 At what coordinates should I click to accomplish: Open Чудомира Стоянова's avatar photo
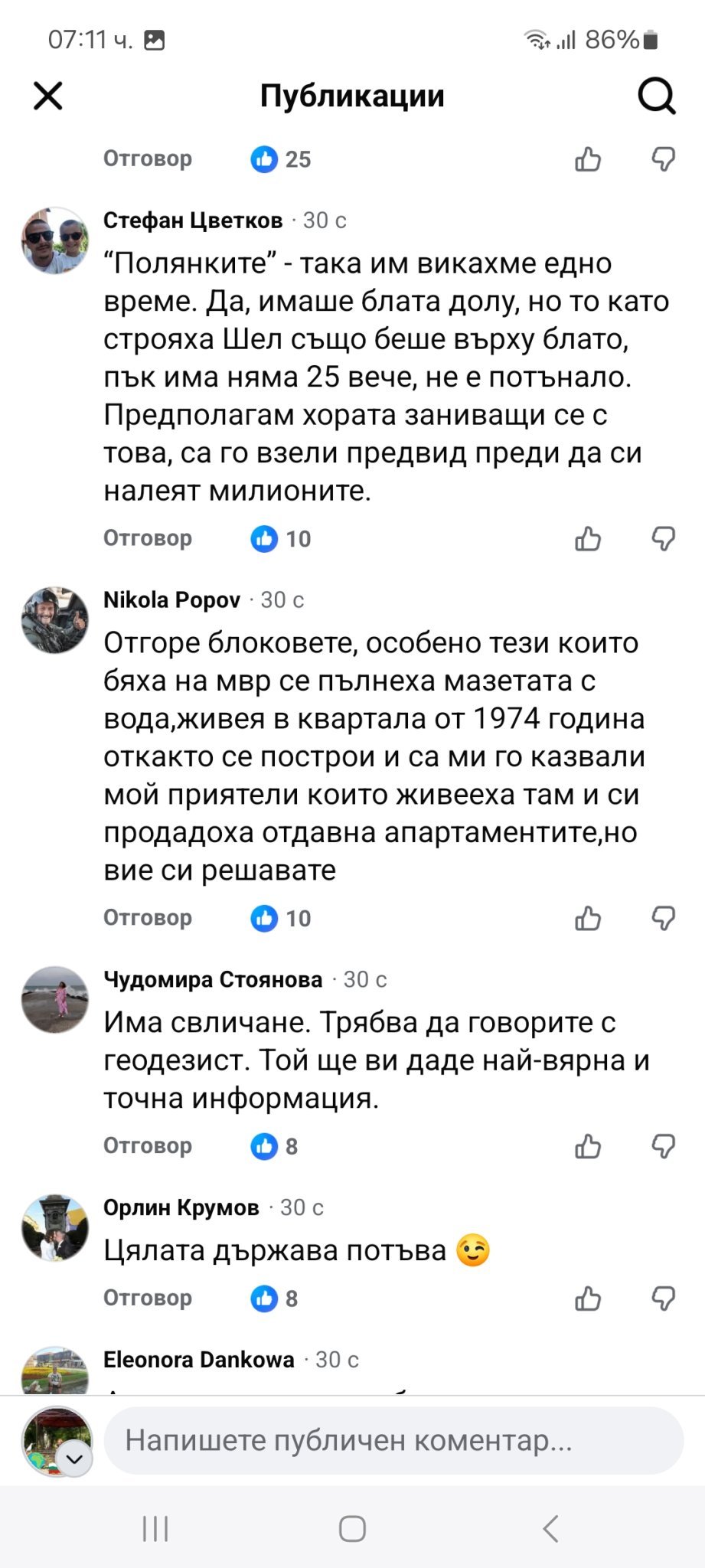pos(54,999)
